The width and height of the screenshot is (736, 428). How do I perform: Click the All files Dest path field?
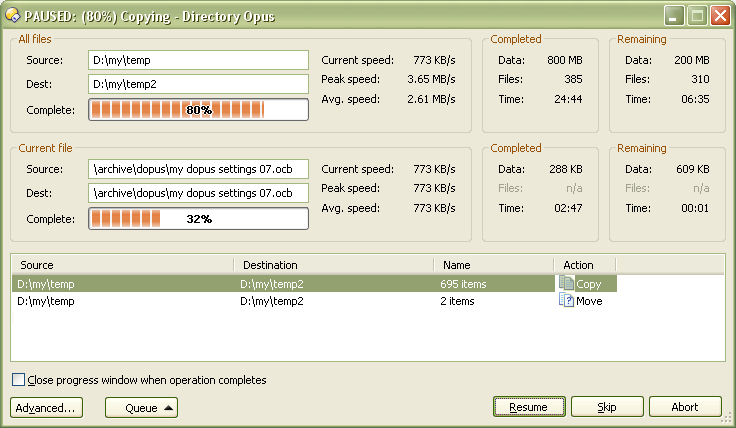[198, 85]
